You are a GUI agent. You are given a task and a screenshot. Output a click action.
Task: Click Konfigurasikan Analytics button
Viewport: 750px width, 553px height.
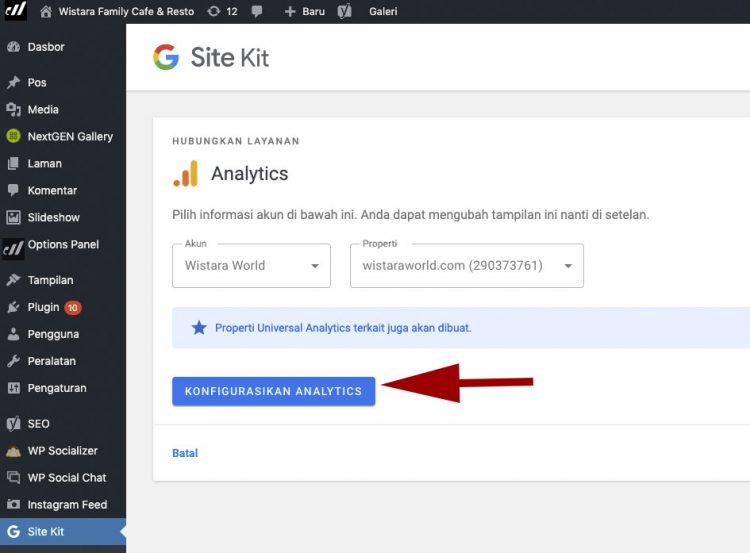tap(274, 391)
